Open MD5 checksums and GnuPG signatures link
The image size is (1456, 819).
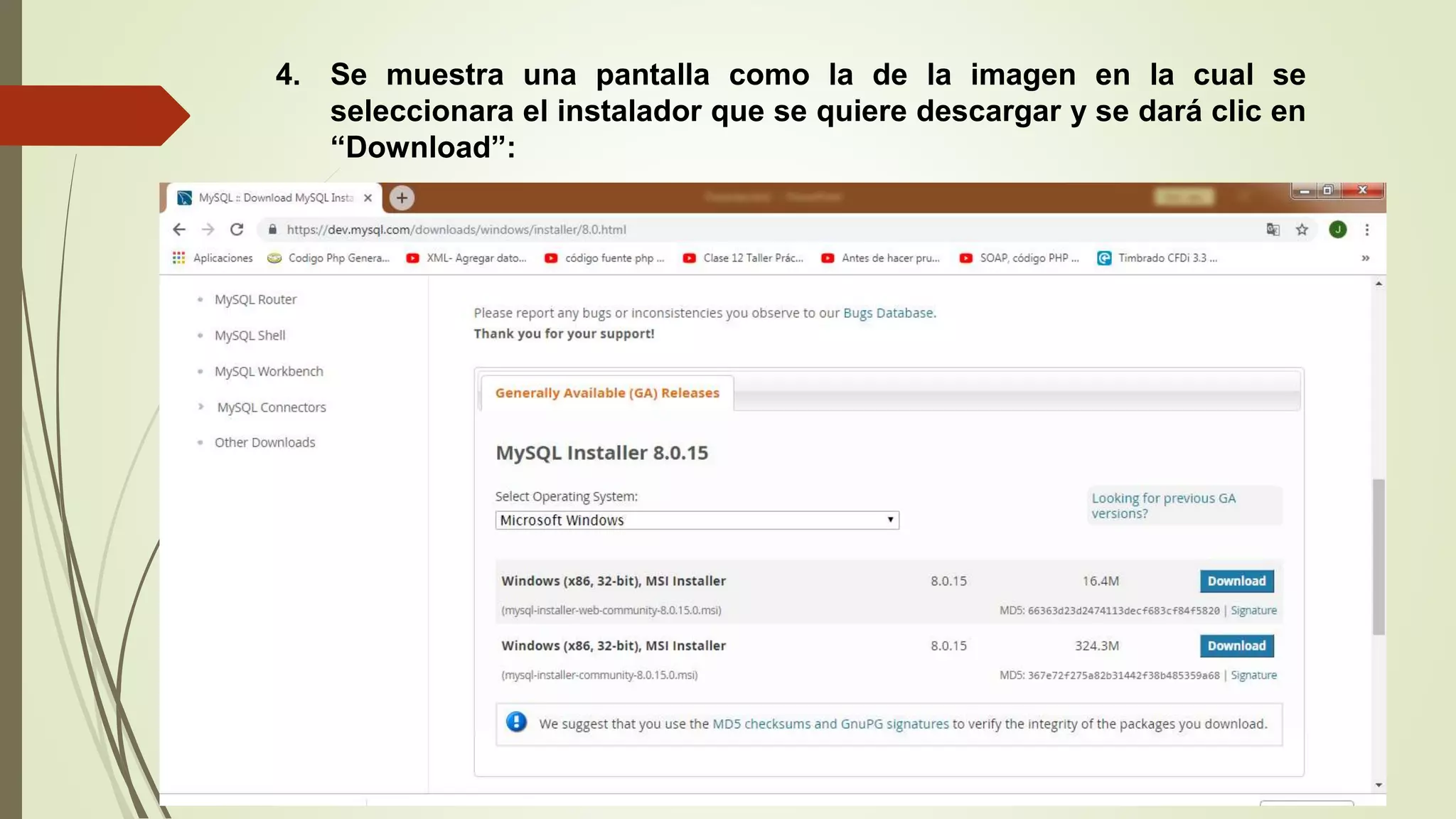830,724
